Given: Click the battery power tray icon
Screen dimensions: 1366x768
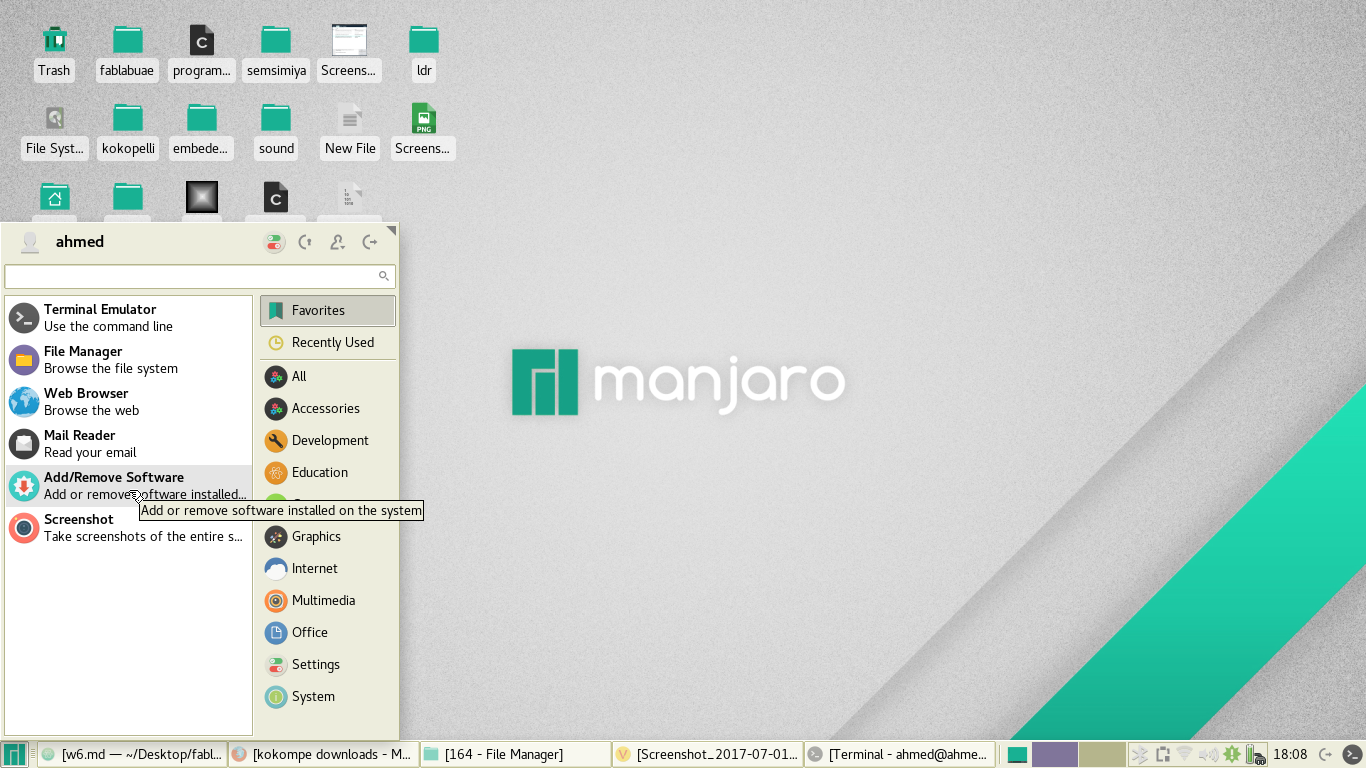Looking at the screenshot, I should pos(1255,754).
